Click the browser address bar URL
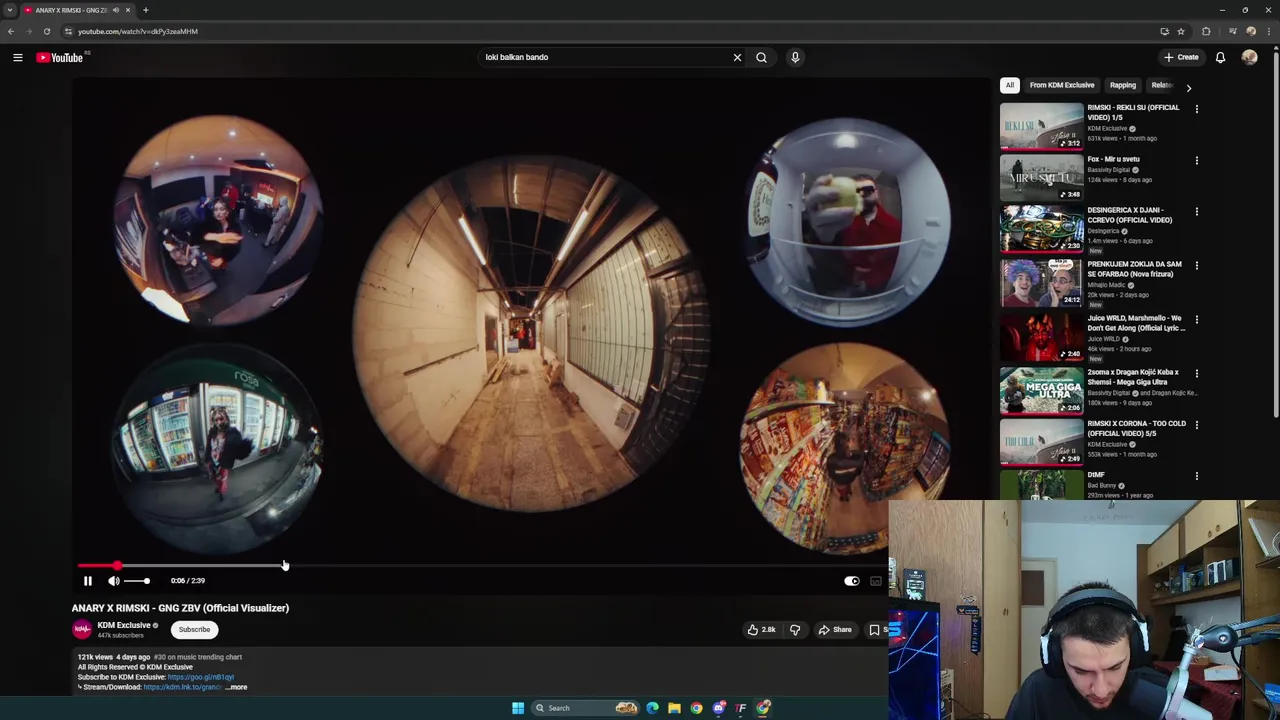This screenshot has width=1280, height=720. pyautogui.click(x=138, y=31)
